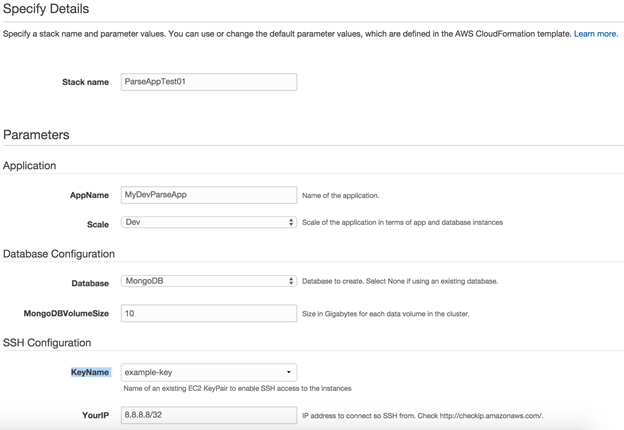Open the Learn more link

pos(594,34)
